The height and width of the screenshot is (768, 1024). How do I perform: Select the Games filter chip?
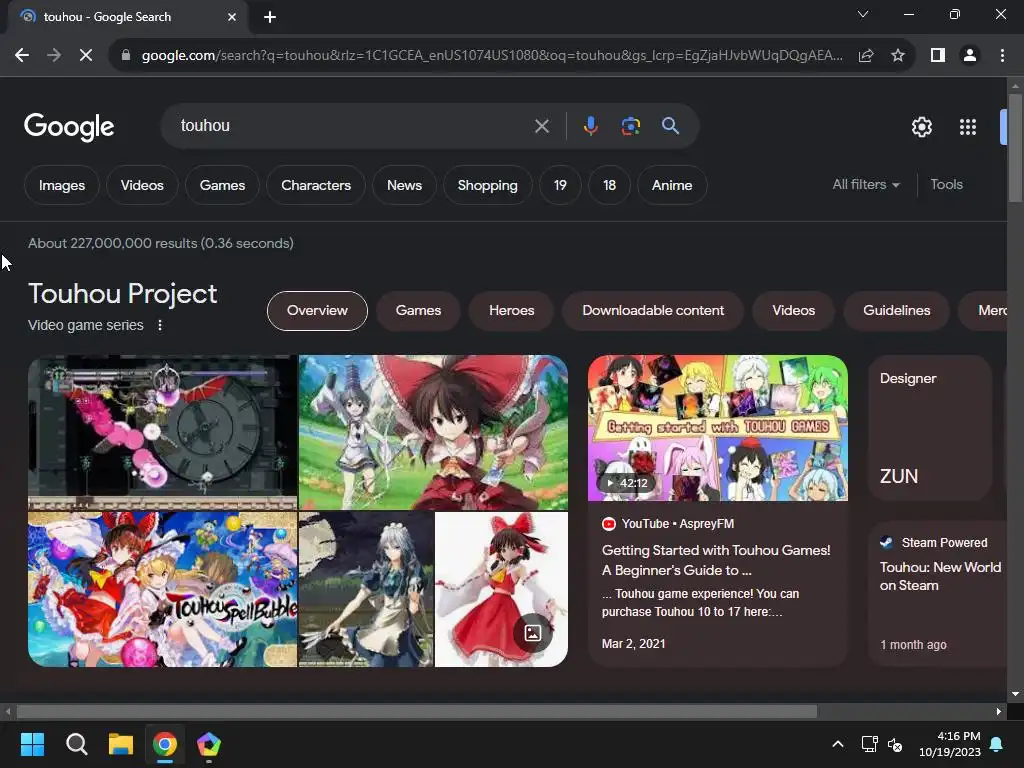pos(222,185)
